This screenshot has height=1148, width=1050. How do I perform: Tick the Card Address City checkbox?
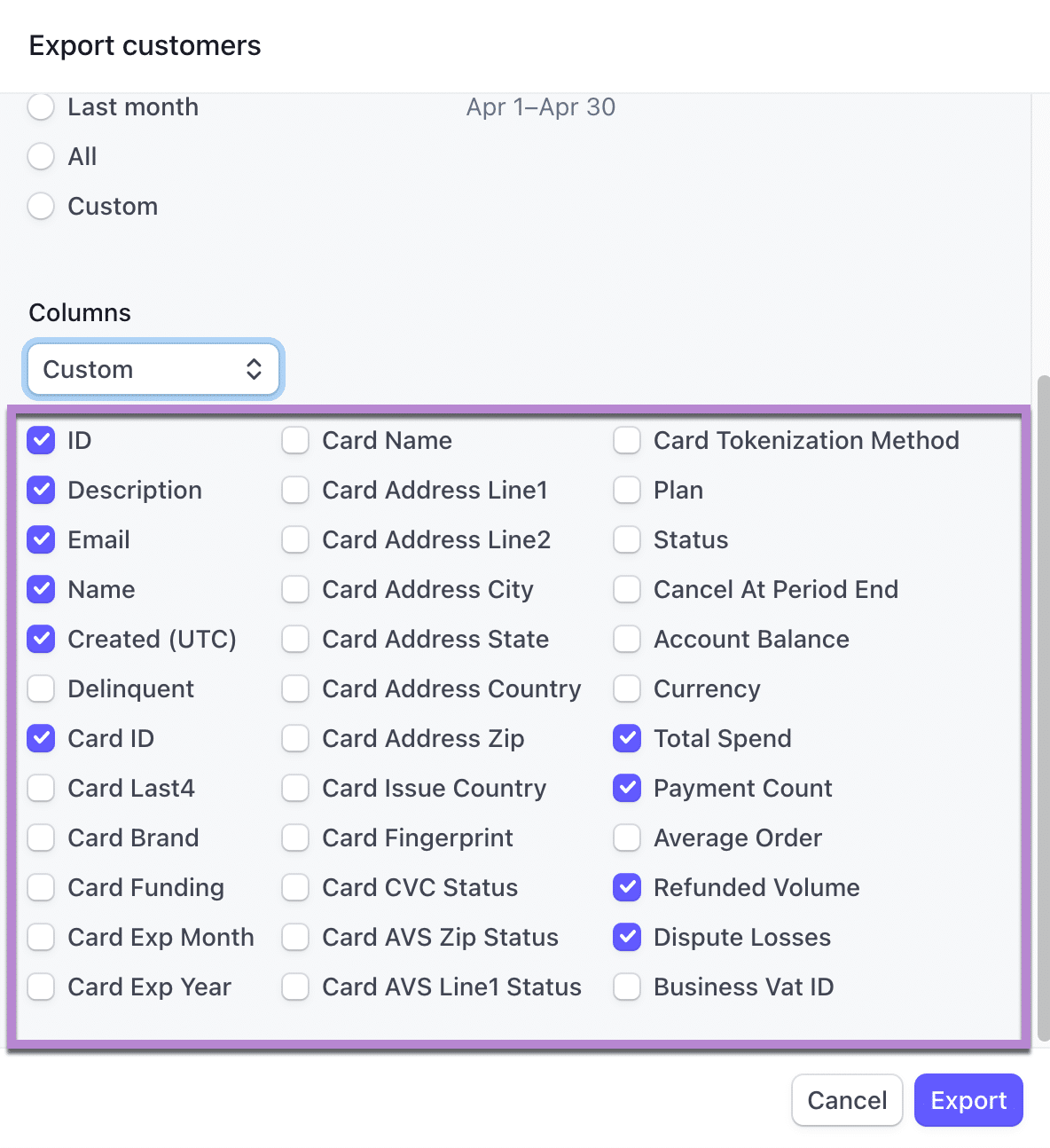click(295, 590)
